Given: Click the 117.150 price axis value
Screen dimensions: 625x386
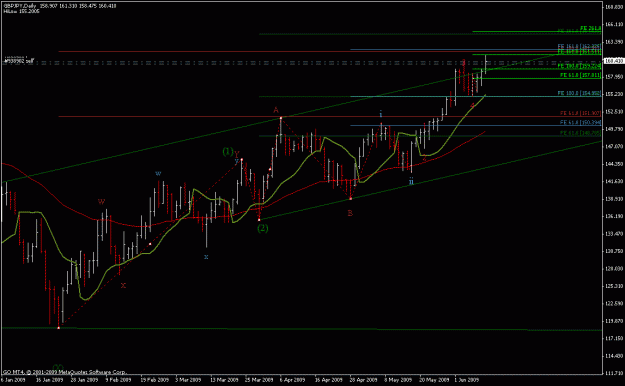Looking at the screenshot, I should 614,338.
